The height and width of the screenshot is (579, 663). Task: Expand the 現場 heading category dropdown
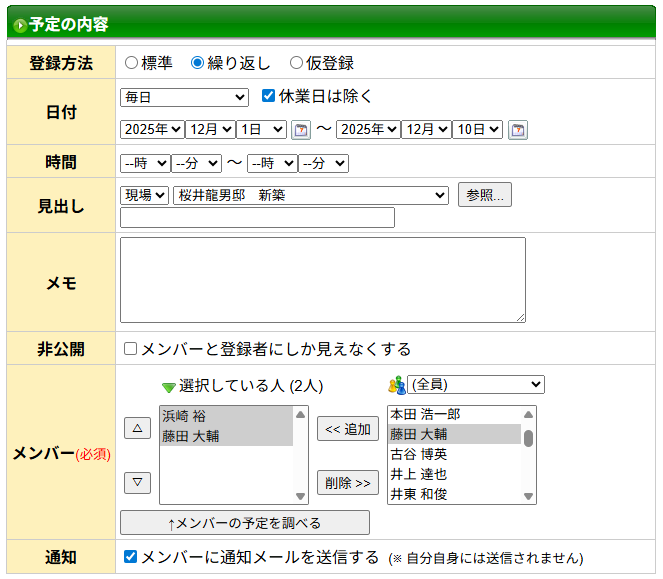(144, 195)
